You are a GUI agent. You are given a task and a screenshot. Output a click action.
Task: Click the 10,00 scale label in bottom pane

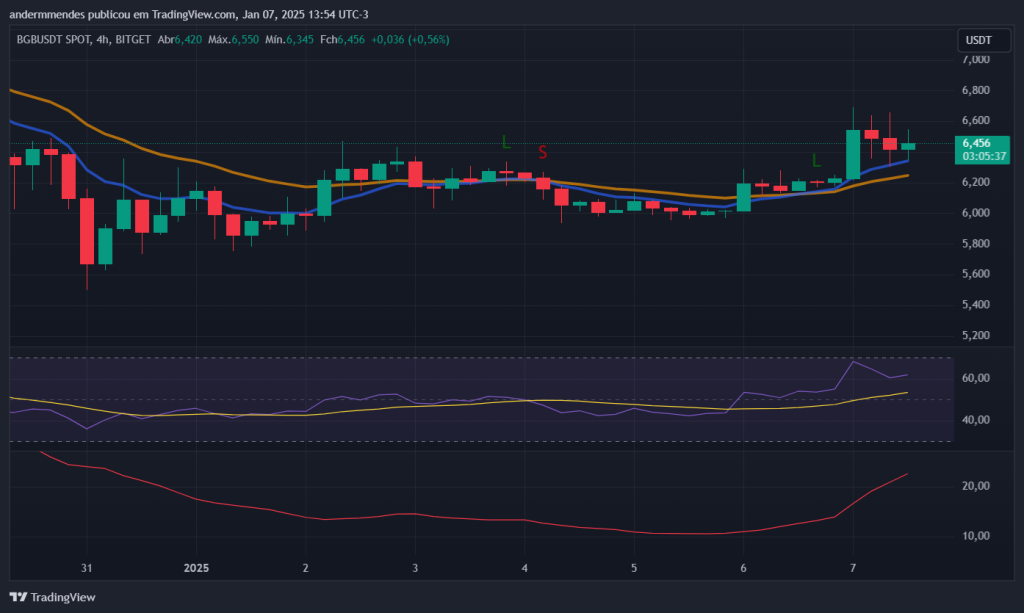976,536
